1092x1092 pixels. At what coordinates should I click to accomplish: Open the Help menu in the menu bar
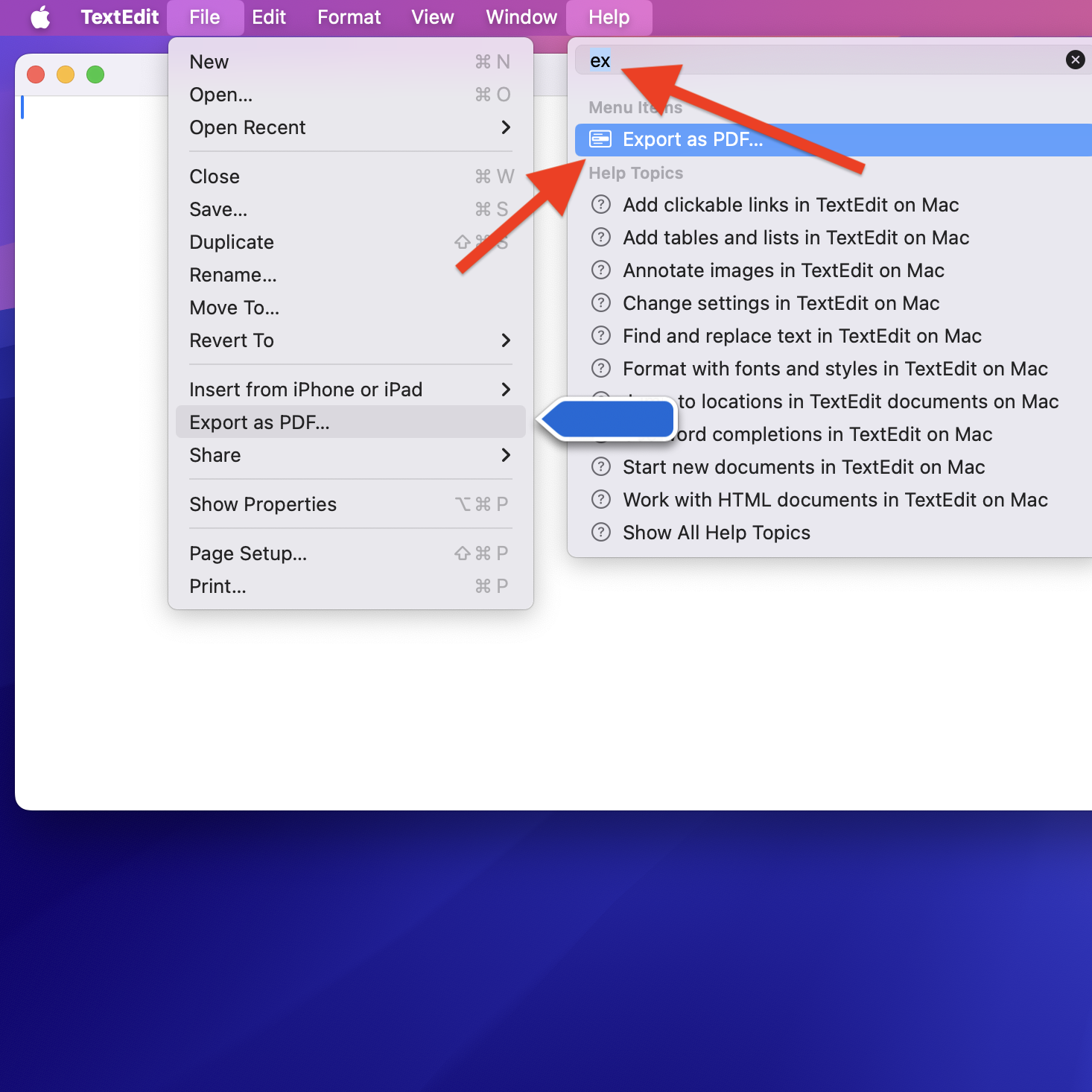609,17
